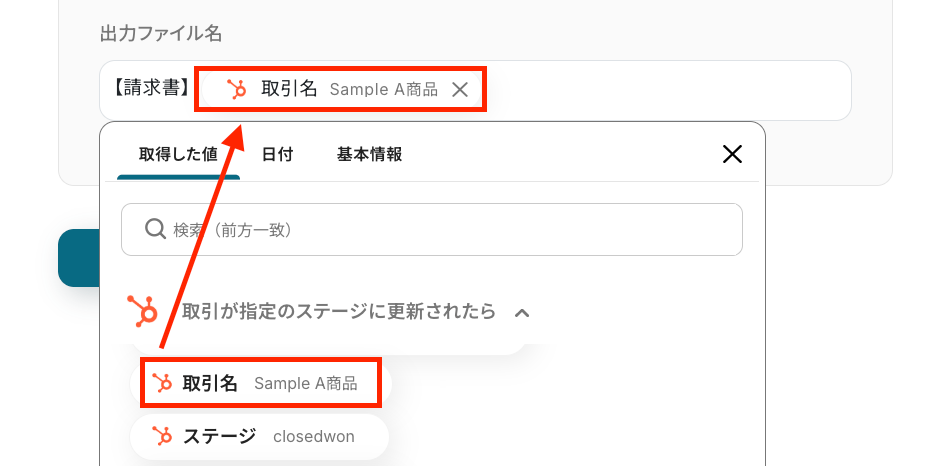Remove the 取引名 chip from the filename field
This screenshot has width=930, height=466.
460,90
